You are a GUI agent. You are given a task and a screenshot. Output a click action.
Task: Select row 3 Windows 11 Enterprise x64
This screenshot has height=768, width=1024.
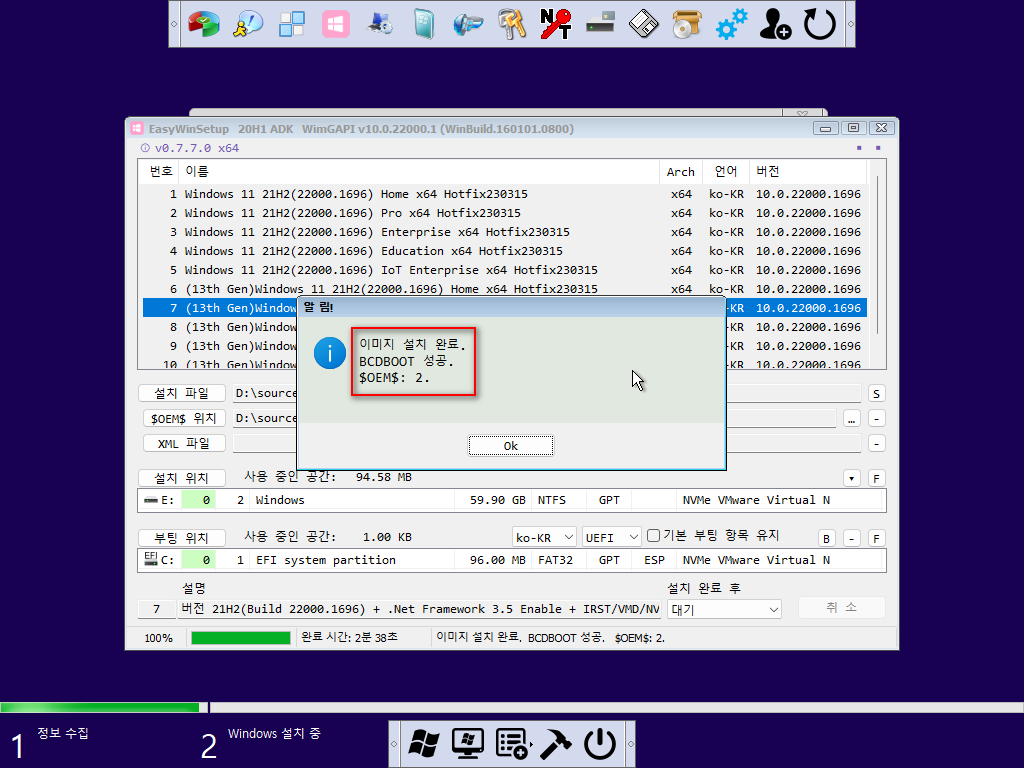click(504, 232)
